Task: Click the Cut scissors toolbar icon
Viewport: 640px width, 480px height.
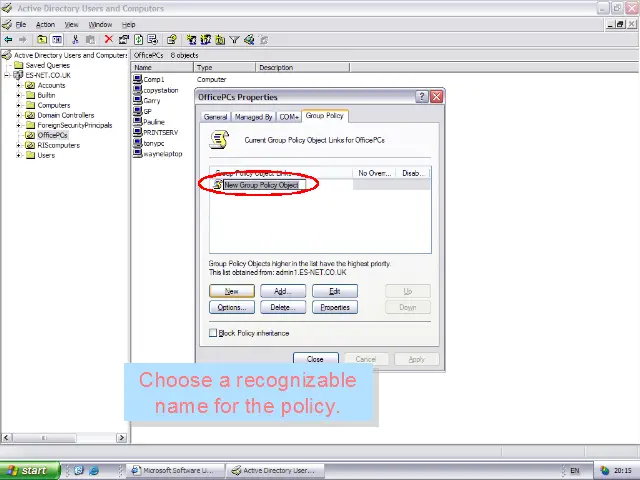Action: [75, 40]
